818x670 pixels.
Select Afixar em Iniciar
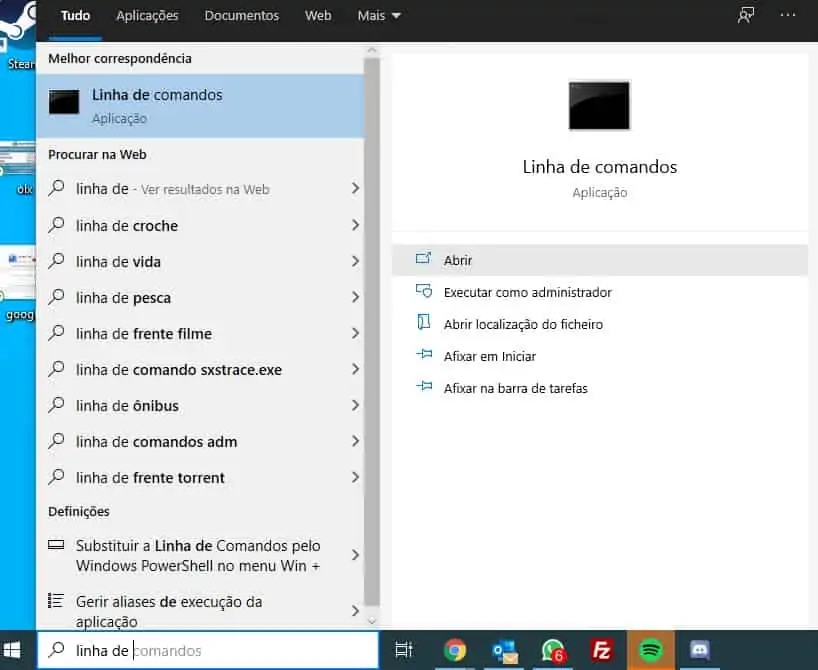tap(600, 356)
